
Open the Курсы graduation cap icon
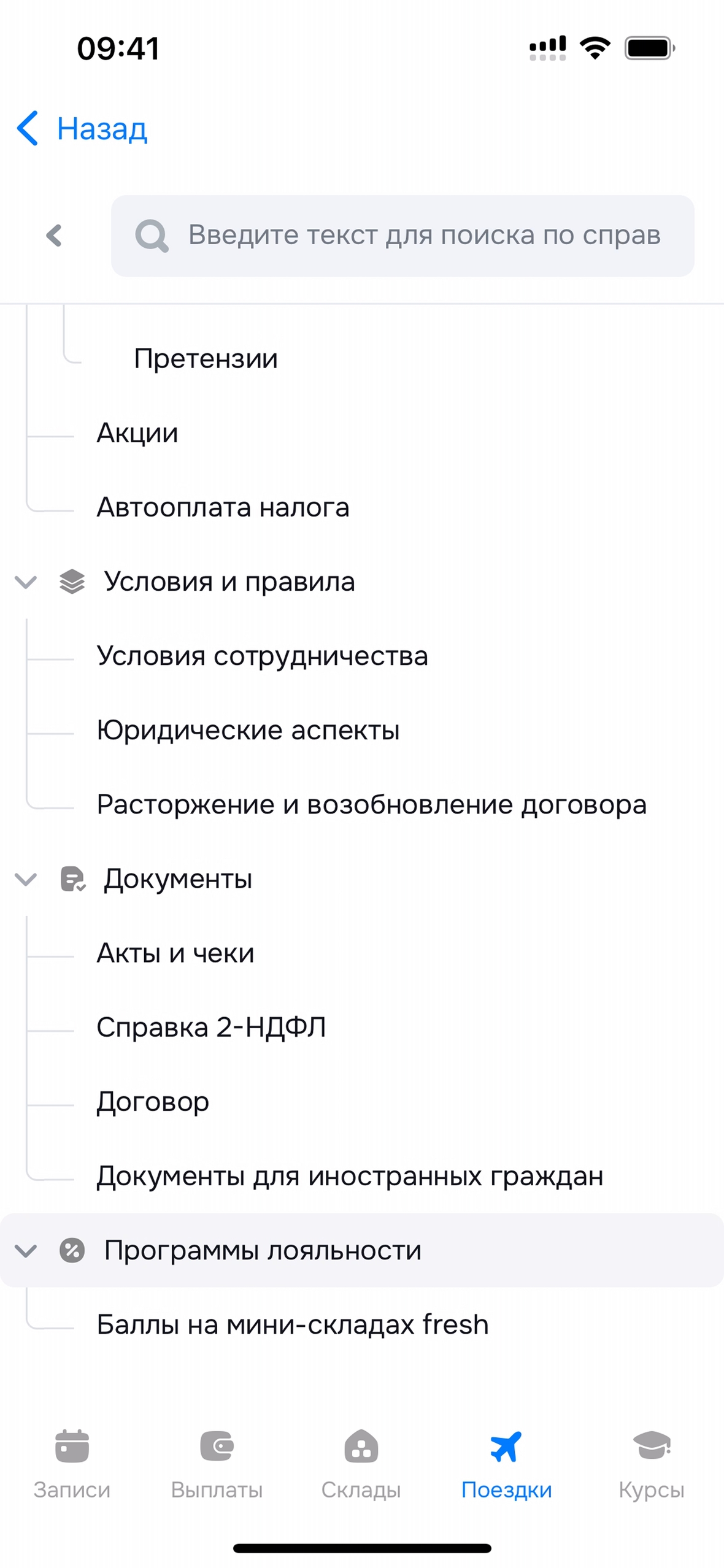click(651, 1446)
